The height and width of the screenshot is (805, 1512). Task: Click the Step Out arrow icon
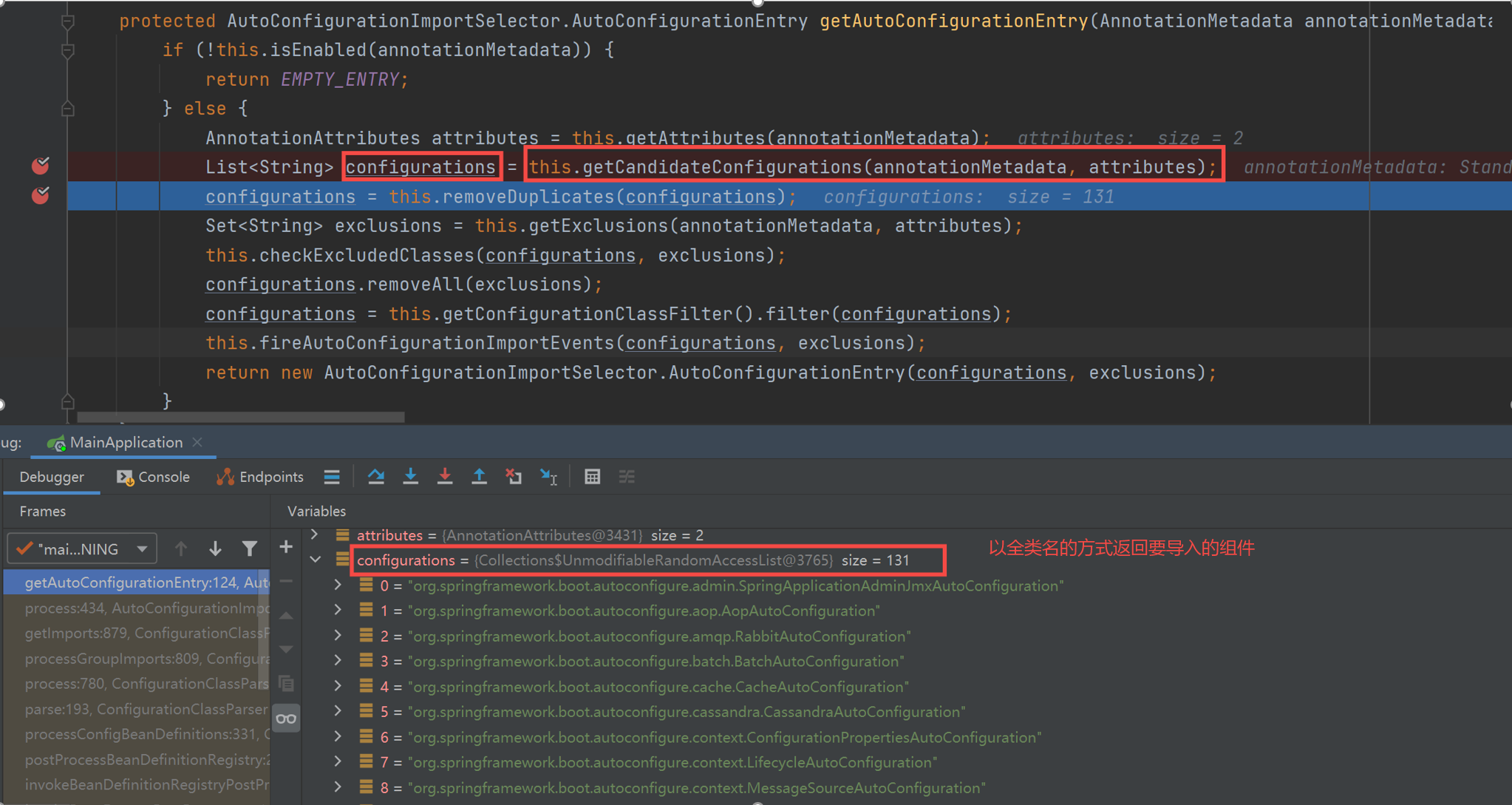pos(479,477)
